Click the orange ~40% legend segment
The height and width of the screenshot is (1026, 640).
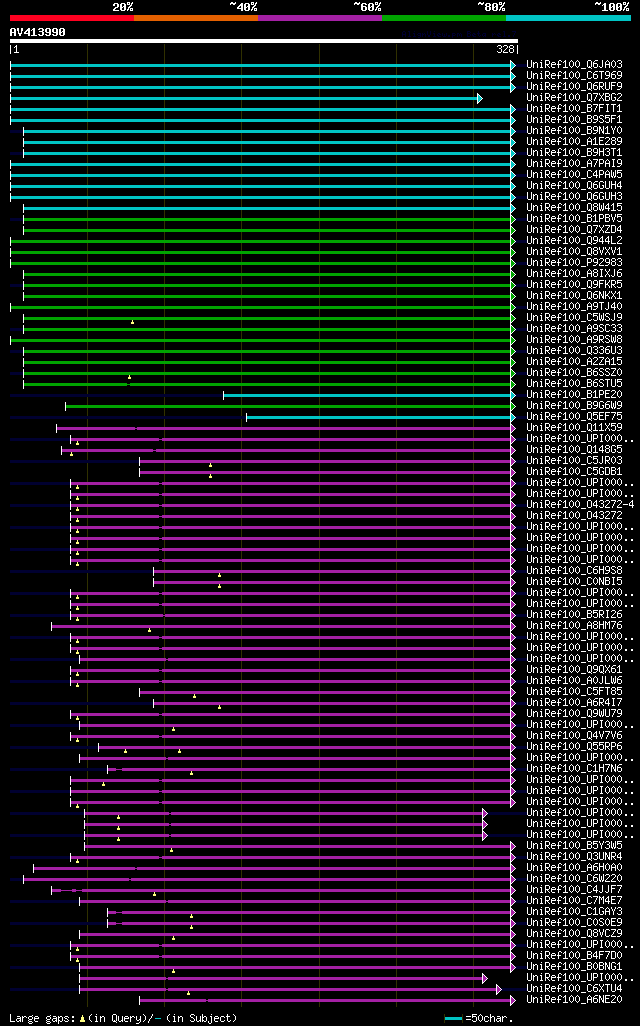coord(196,18)
